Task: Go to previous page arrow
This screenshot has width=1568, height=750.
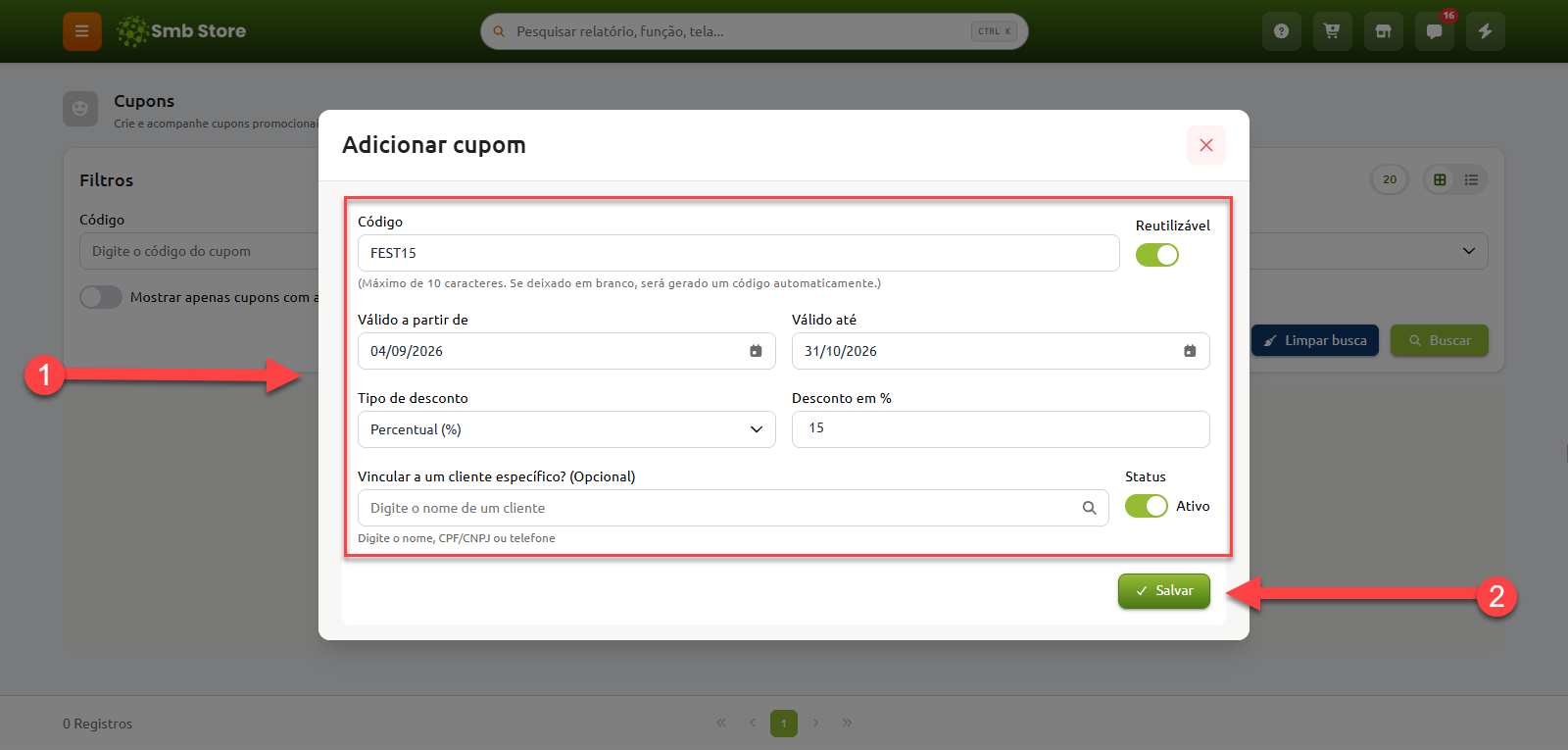Action: (753, 724)
